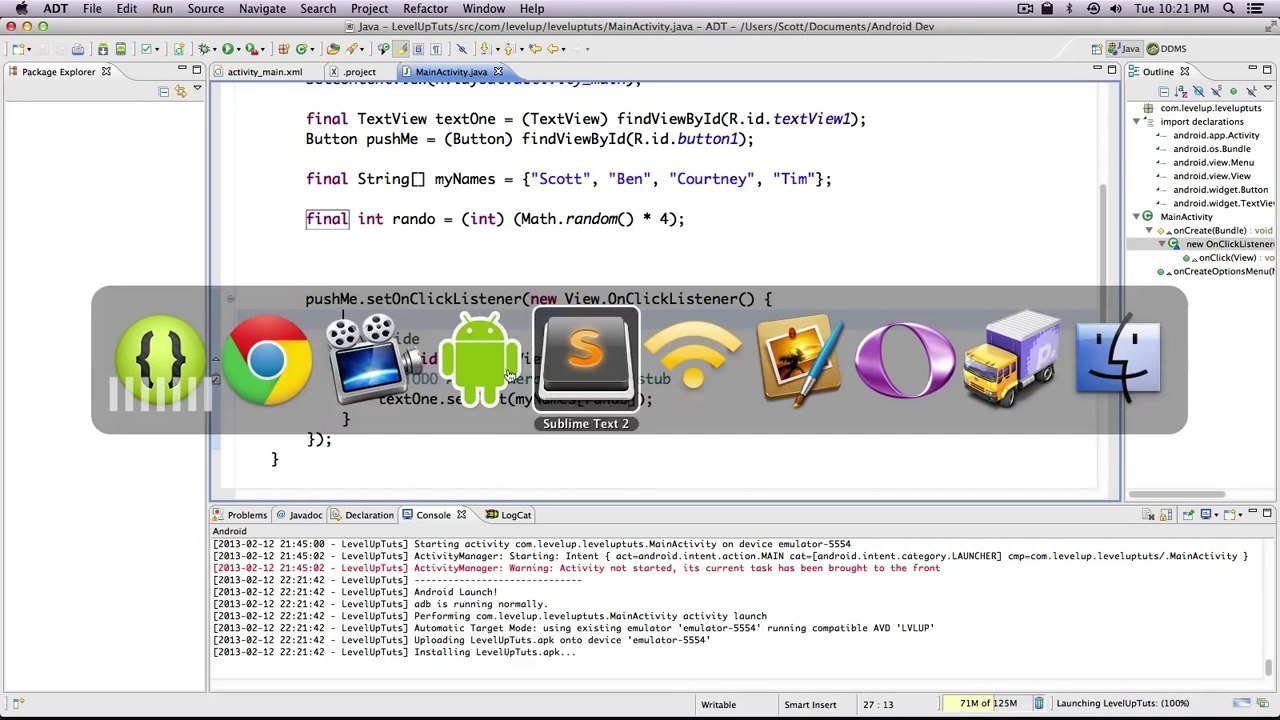Viewport: 1280px width, 720px height.
Task: Select Finder icon in the app switcher
Action: (x=1118, y=360)
